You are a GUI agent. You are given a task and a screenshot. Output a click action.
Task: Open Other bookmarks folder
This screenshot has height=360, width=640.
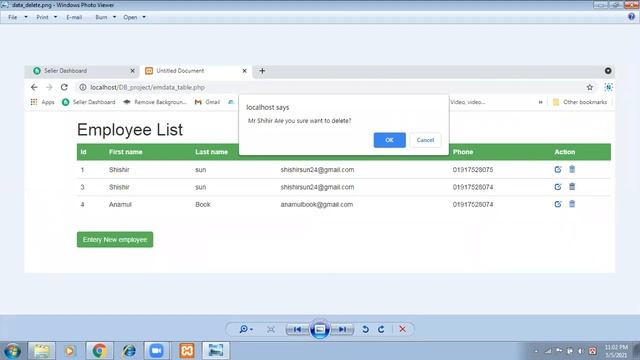click(x=580, y=102)
